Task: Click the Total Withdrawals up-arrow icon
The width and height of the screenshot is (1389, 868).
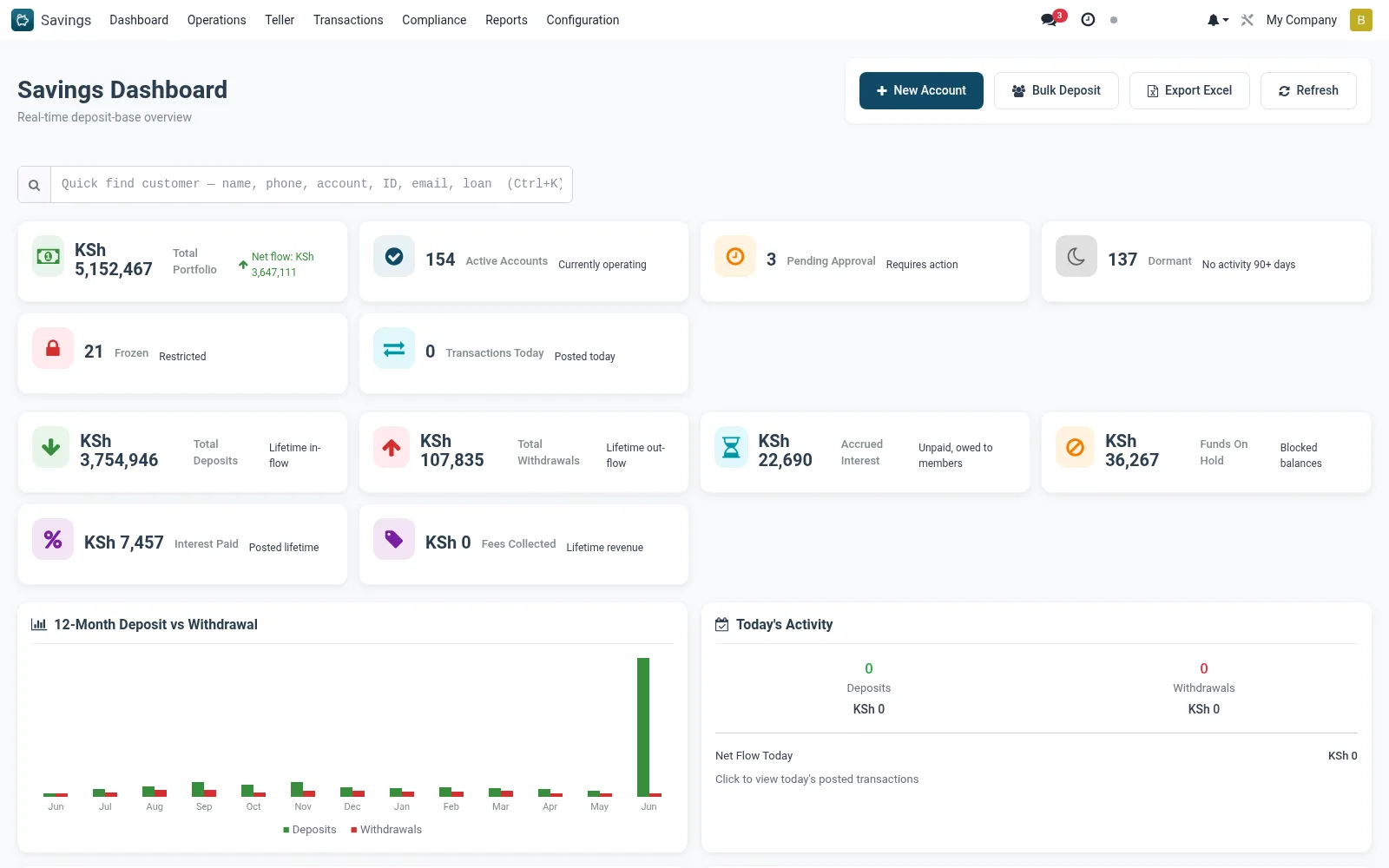Action: pyautogui.click(x=392, y=447)
